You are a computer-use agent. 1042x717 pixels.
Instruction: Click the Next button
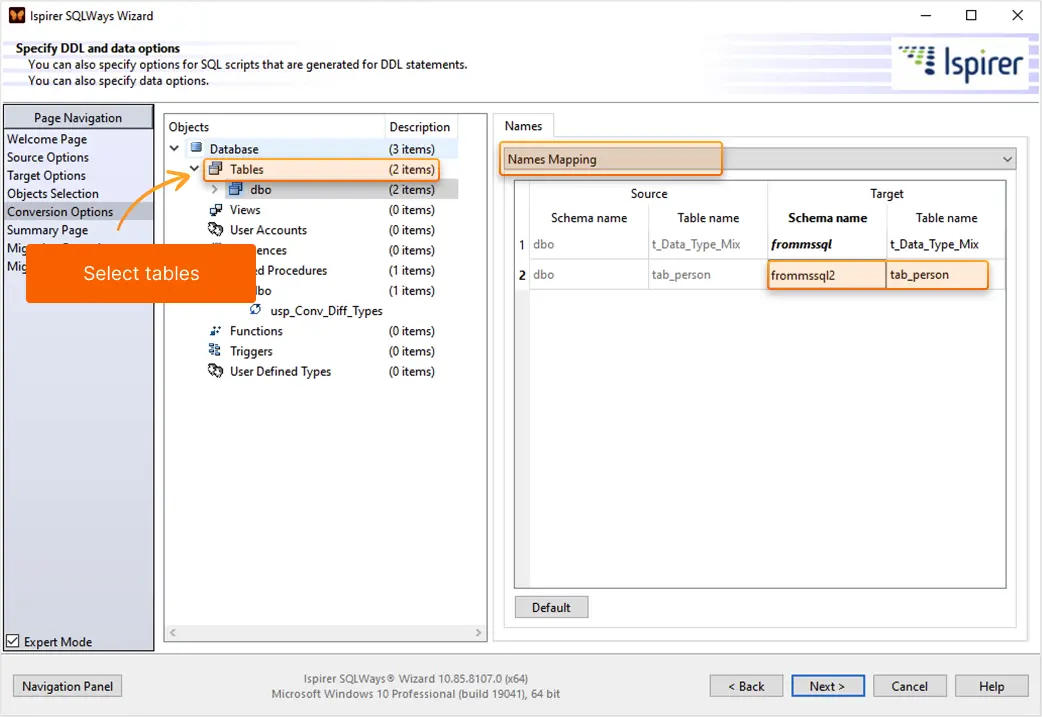827,686
